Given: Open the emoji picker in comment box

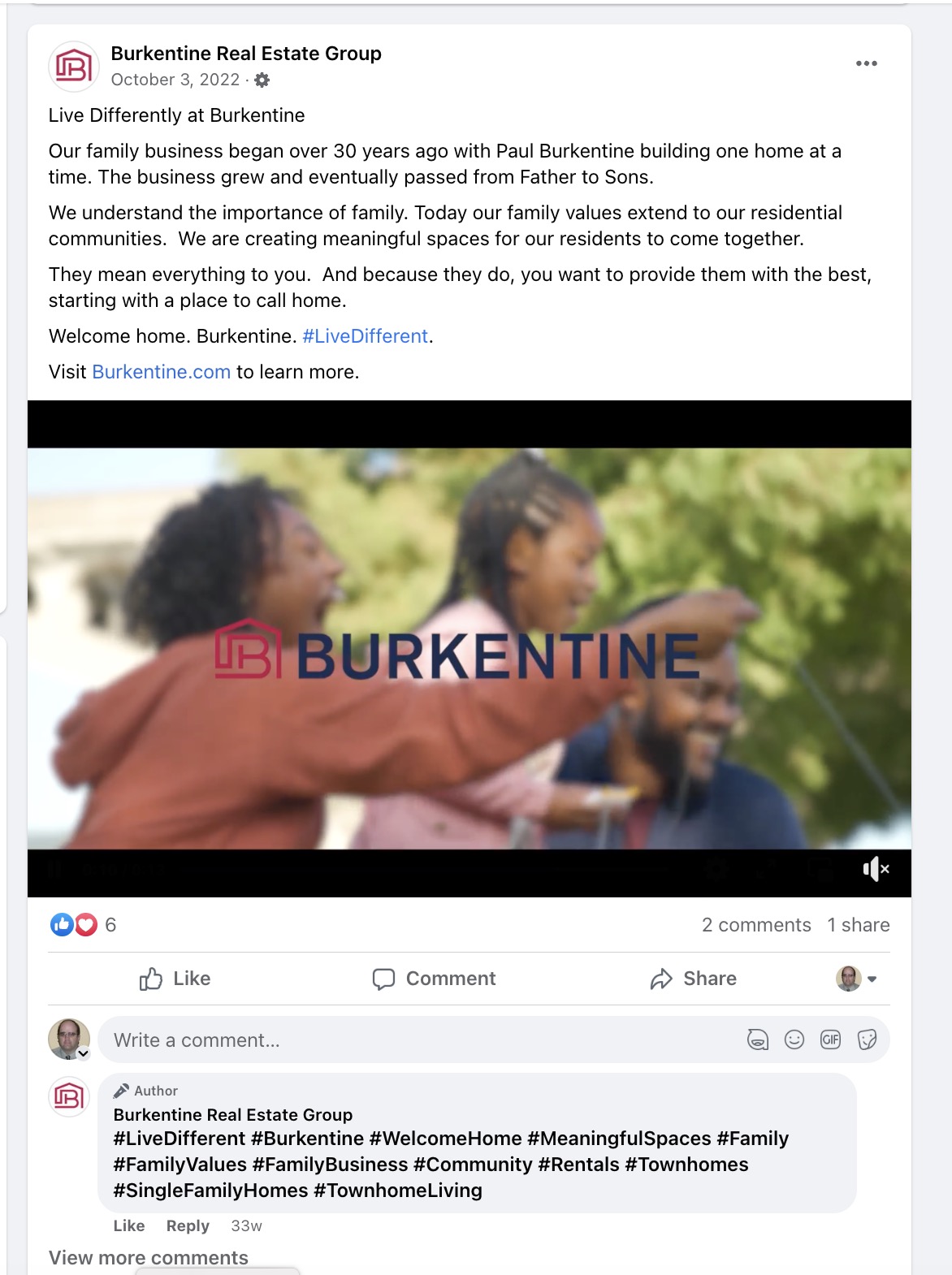Looking at the screenshot, I should pyautogui.click(x=794, y=1039).
